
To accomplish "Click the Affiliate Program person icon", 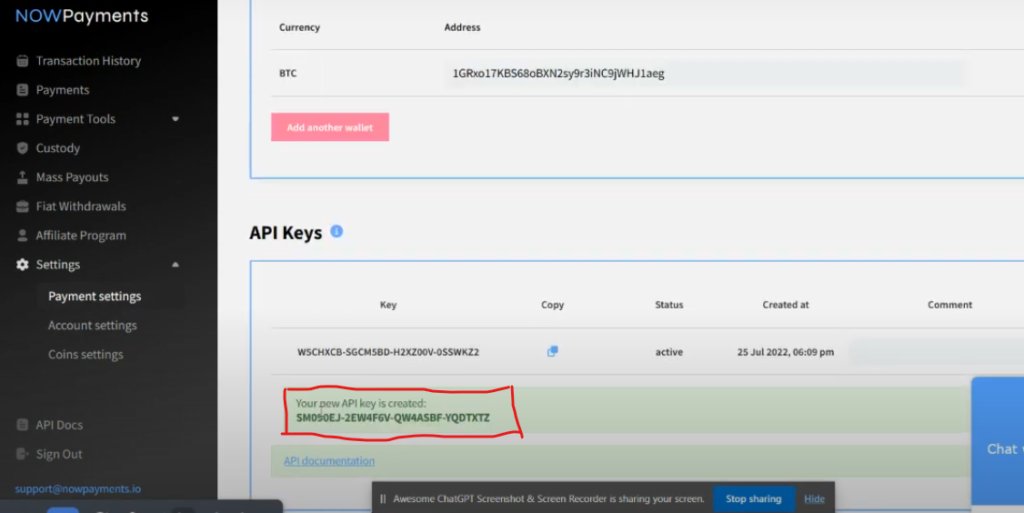I will point(22,235).
